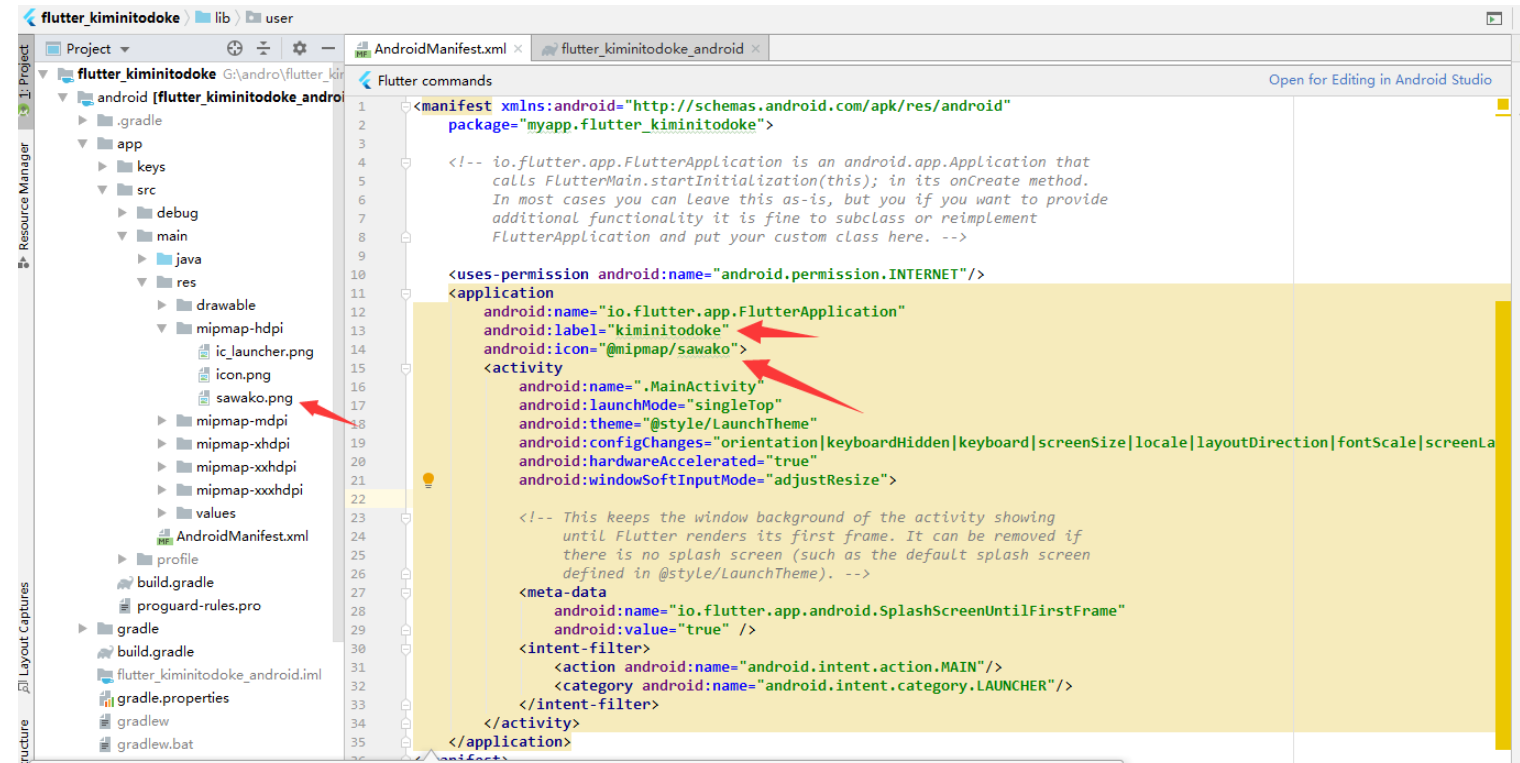The width and height of the screenshot is (1520, 763).
Task: Fold the manifest tag at line 1
Action: tap(405, 106)
